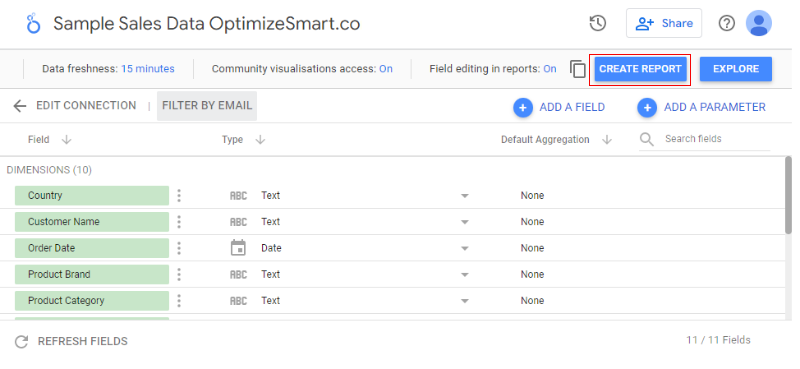Screen dimensions: 800x369
Task: Click the Create Report button
Action: coord(640,69)
